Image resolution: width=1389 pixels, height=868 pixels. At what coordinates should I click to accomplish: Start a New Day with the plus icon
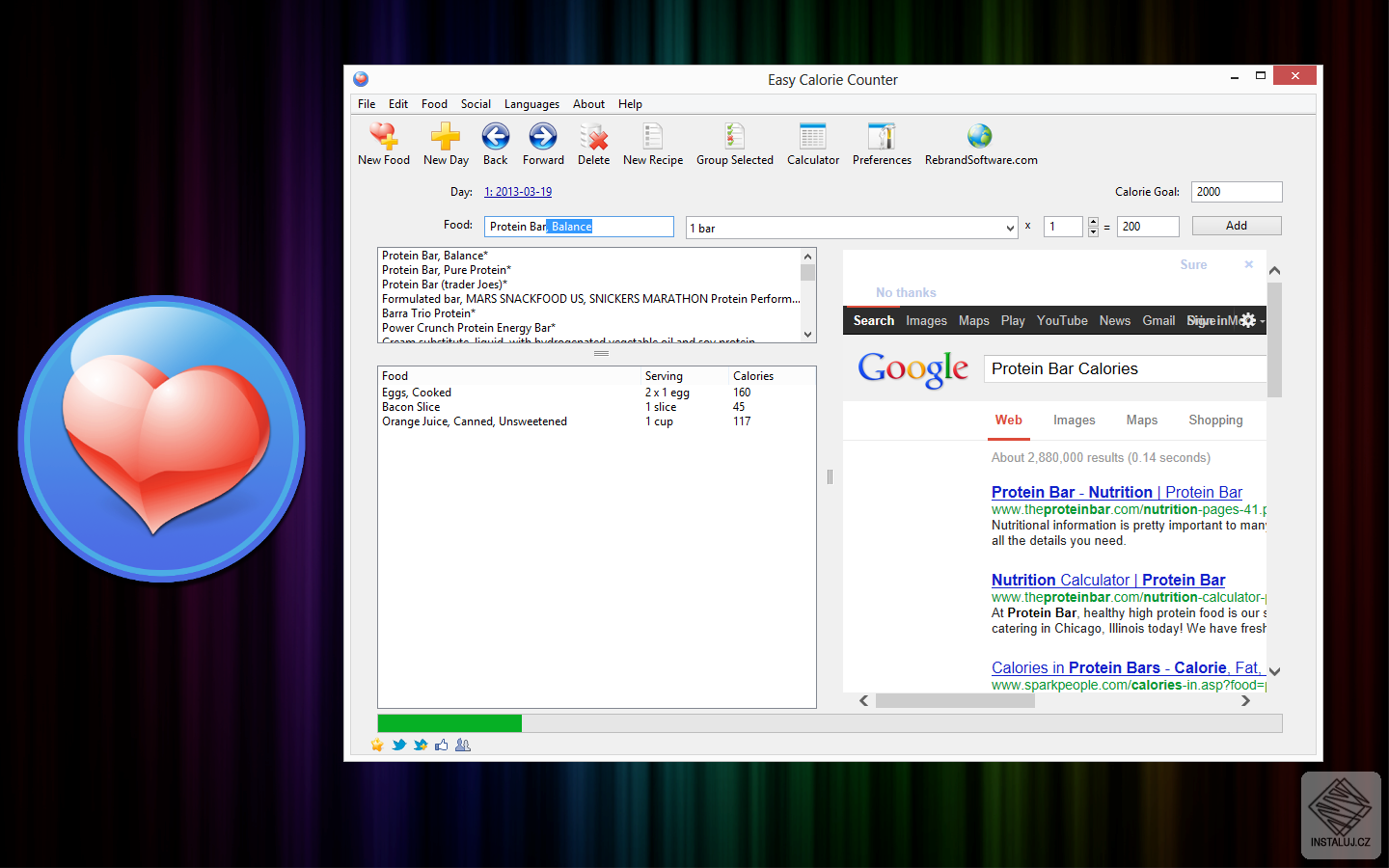(x=446, y=137)
